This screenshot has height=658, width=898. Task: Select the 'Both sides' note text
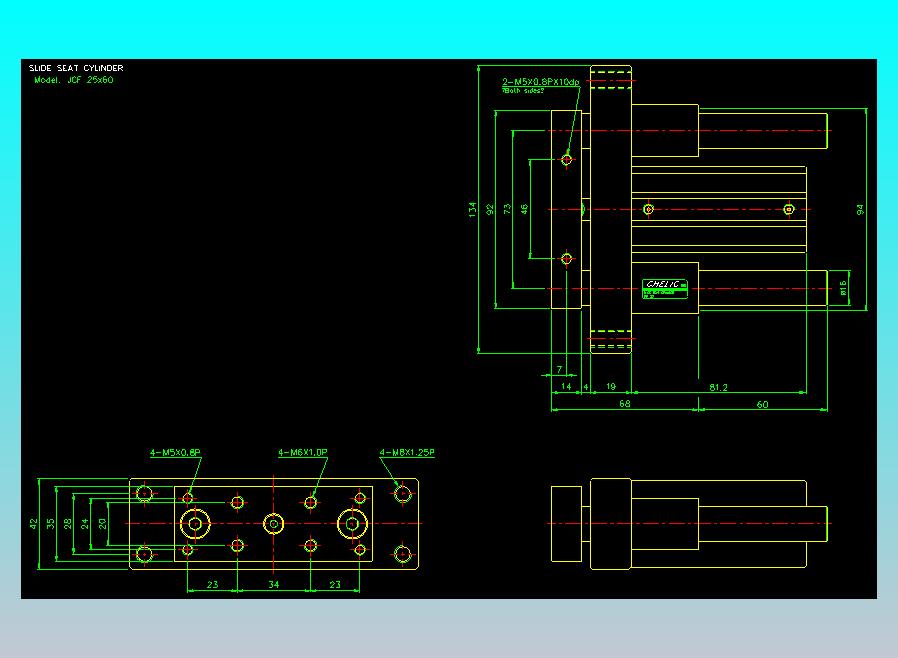tap(523, 90)
